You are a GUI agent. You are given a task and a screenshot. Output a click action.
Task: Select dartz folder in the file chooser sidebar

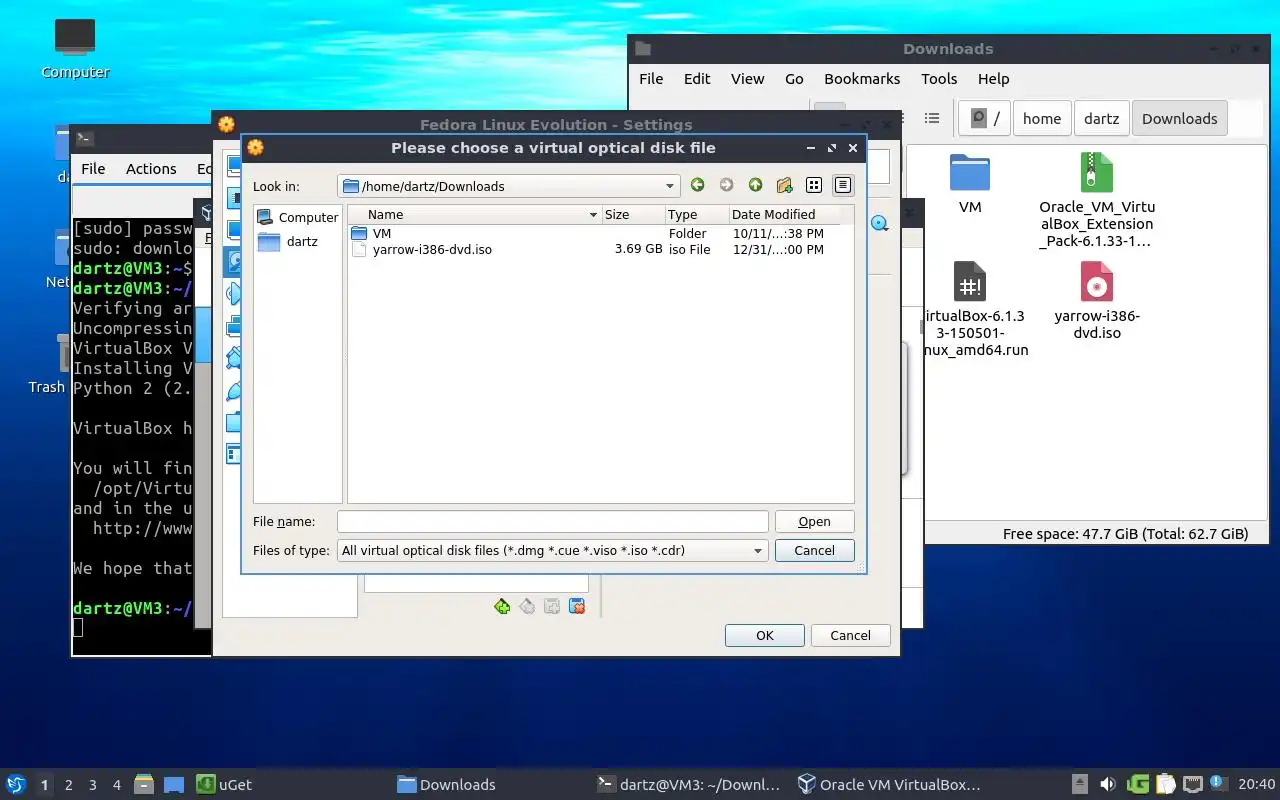click(x=288, y=241)
